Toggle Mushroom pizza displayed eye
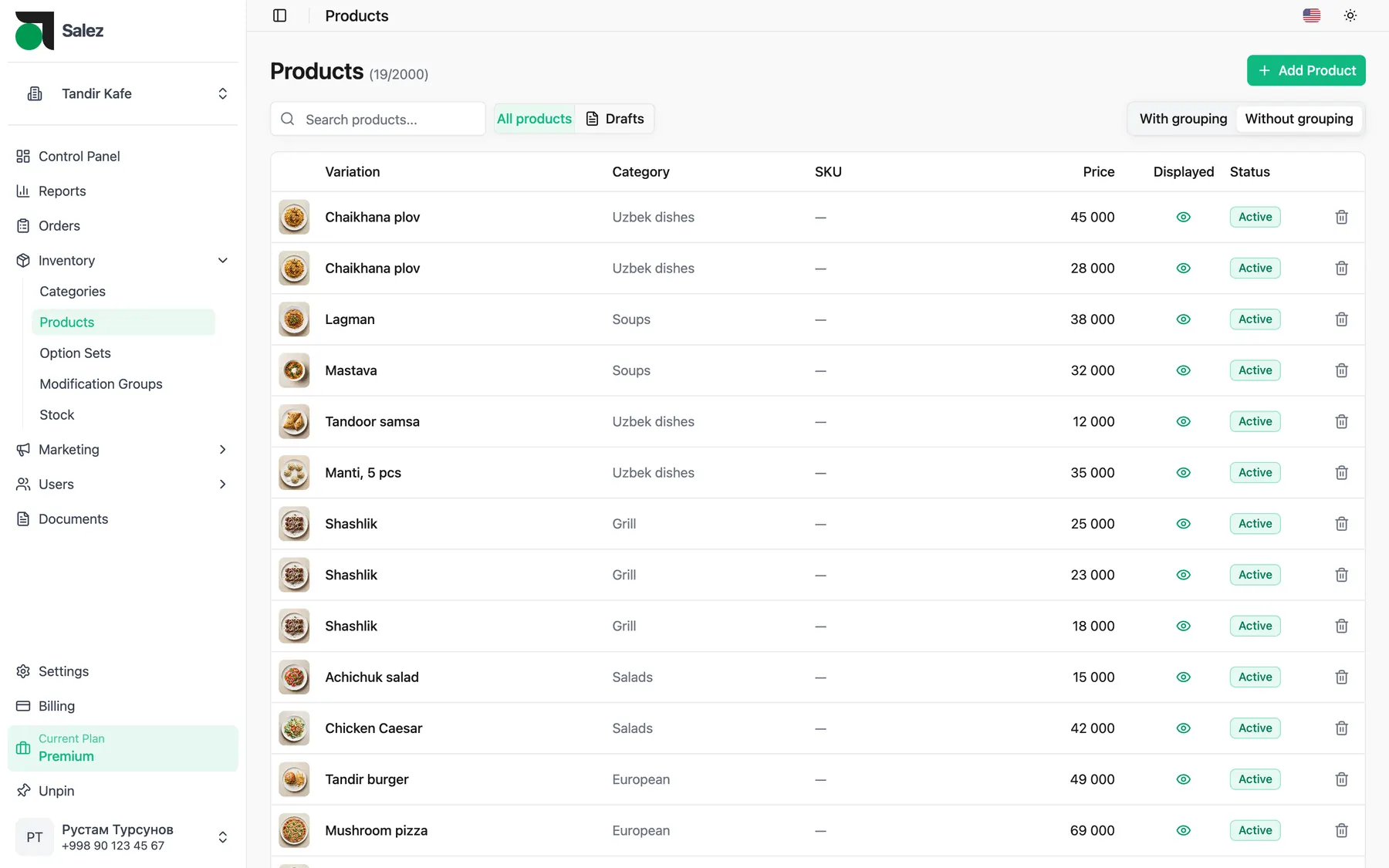 [x=1183, y=830]
